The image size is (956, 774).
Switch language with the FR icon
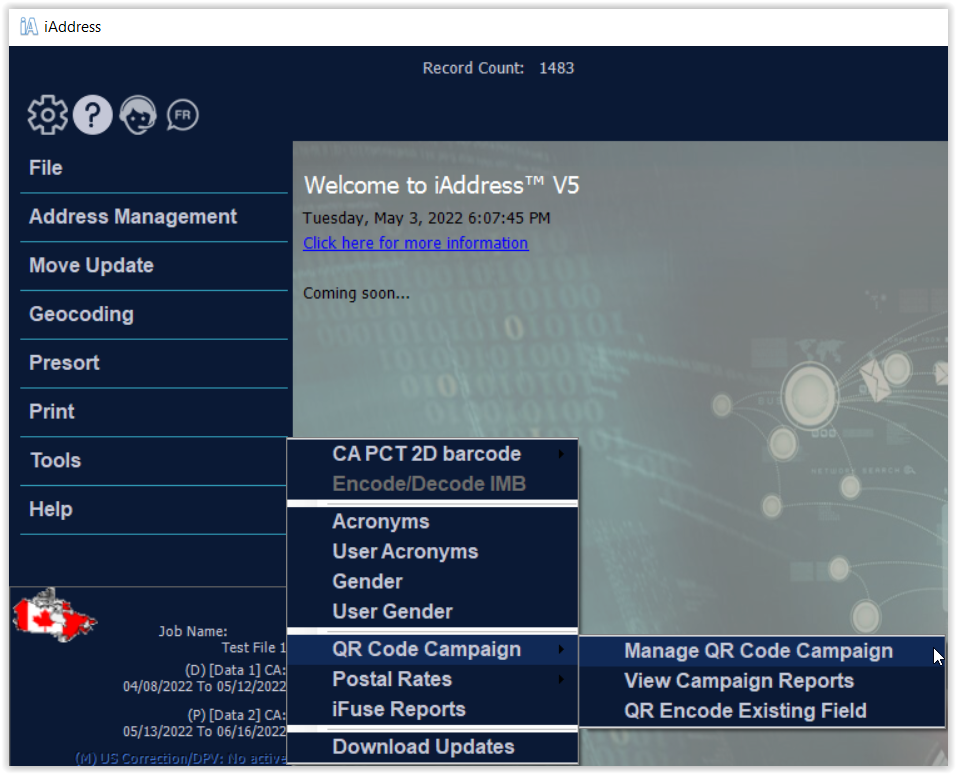point(182,115)
